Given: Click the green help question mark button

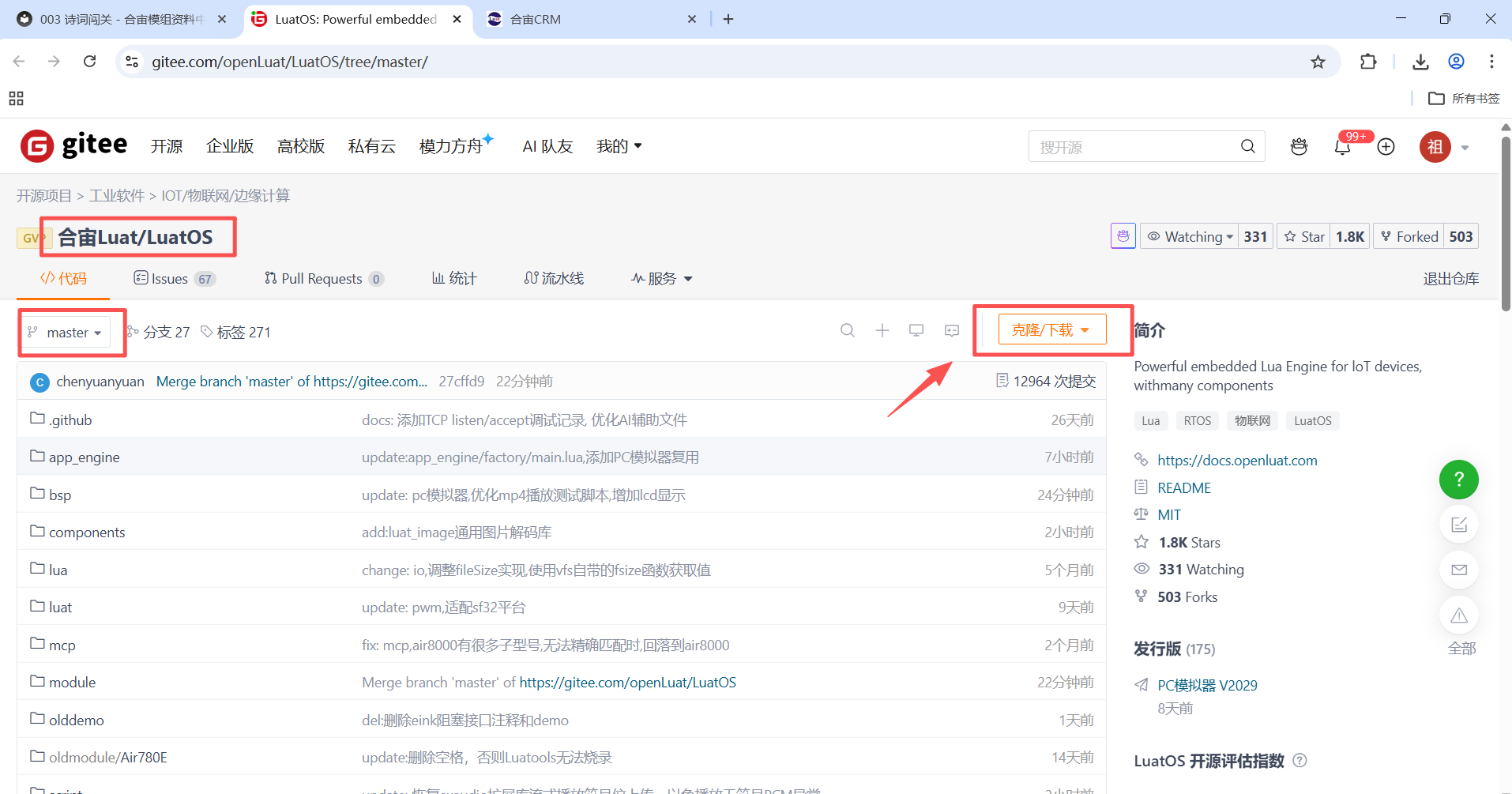Looking at the screenshot, I should pyautogui.click(x=1458, y=479).
